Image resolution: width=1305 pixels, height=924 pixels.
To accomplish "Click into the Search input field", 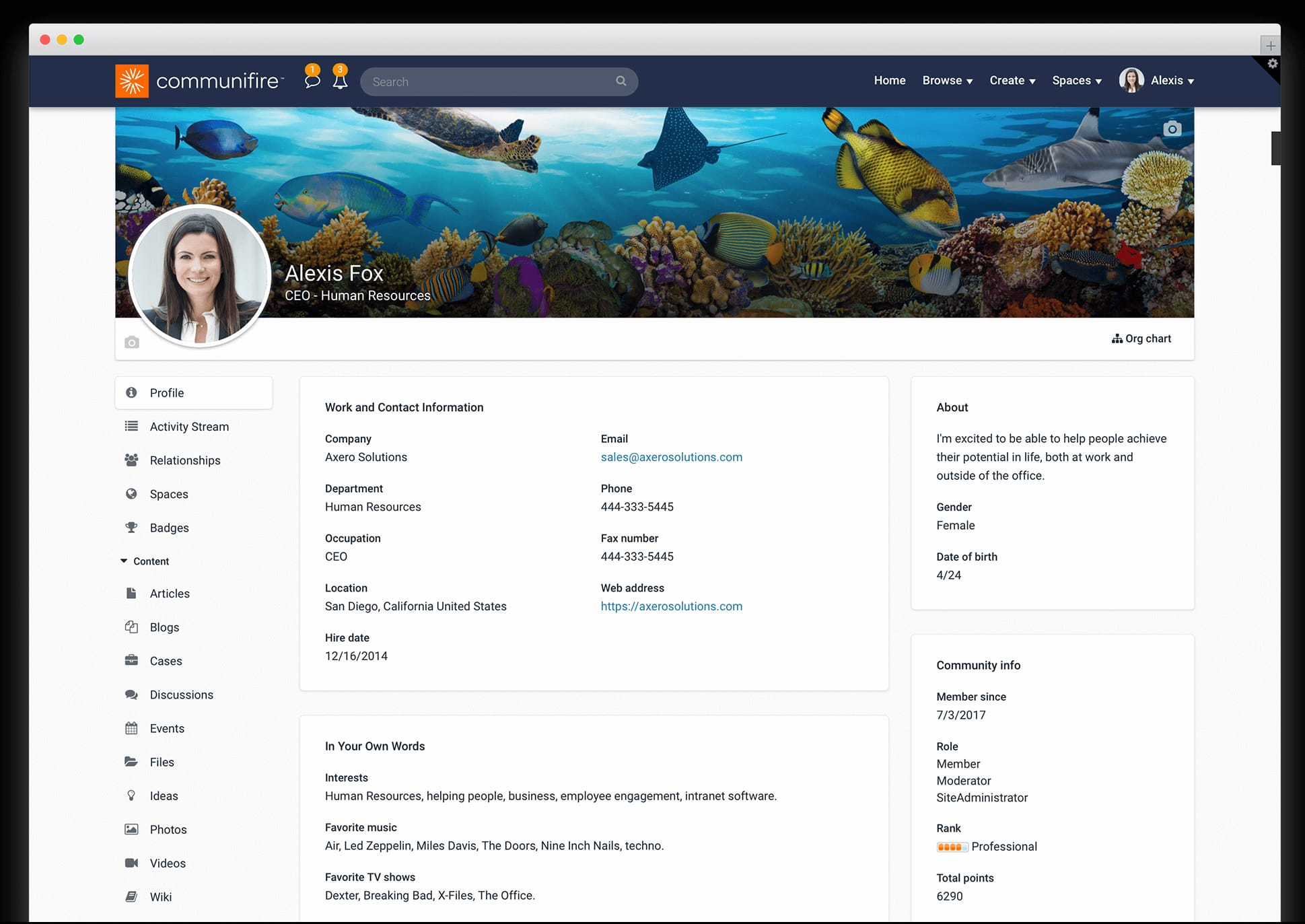I will (488, 81).
